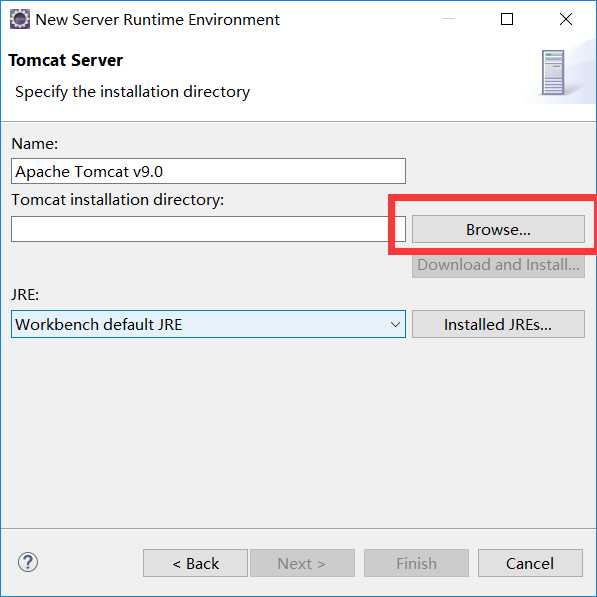Click the Next button
The height and width of the screenshot is (597, 597).
(x=302, y=563)
